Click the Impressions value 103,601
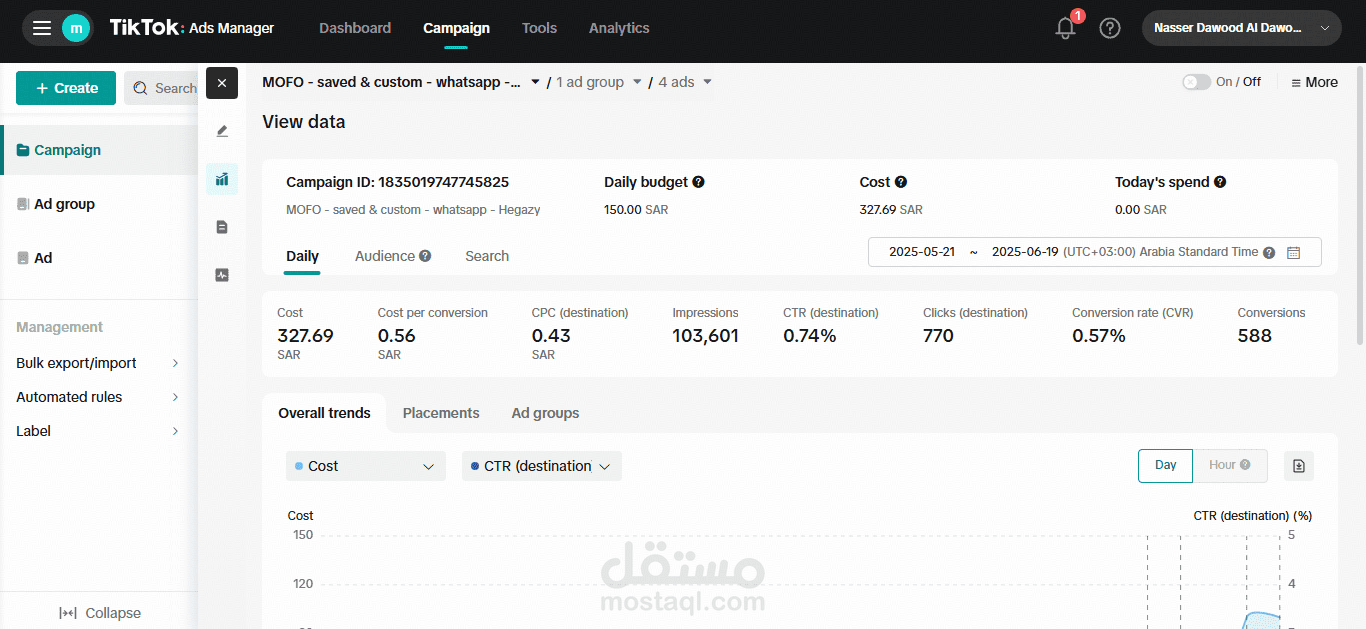 point(705,336)
